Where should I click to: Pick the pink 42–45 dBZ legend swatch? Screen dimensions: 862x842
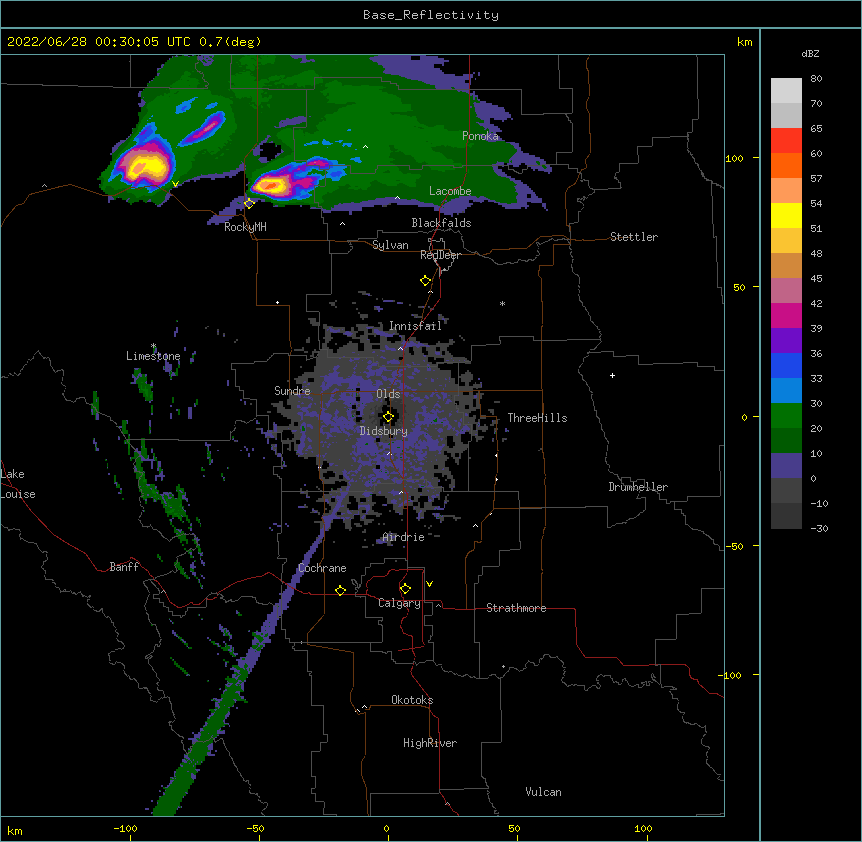tap(786, 291)
